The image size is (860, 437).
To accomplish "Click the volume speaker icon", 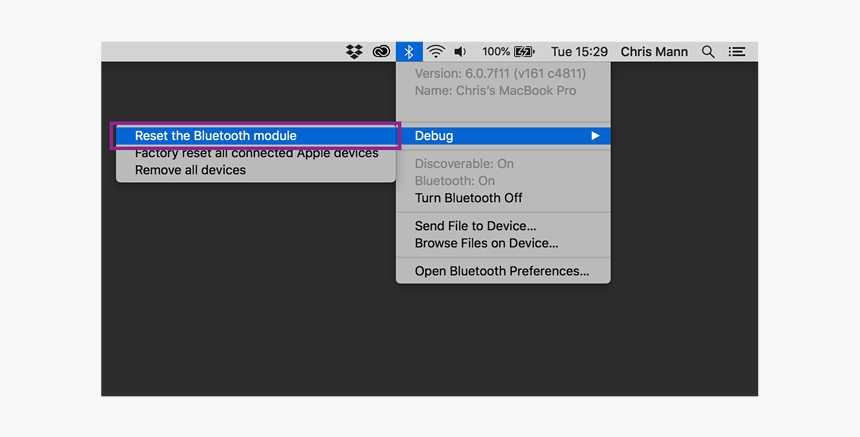I will tap(460, 52).
